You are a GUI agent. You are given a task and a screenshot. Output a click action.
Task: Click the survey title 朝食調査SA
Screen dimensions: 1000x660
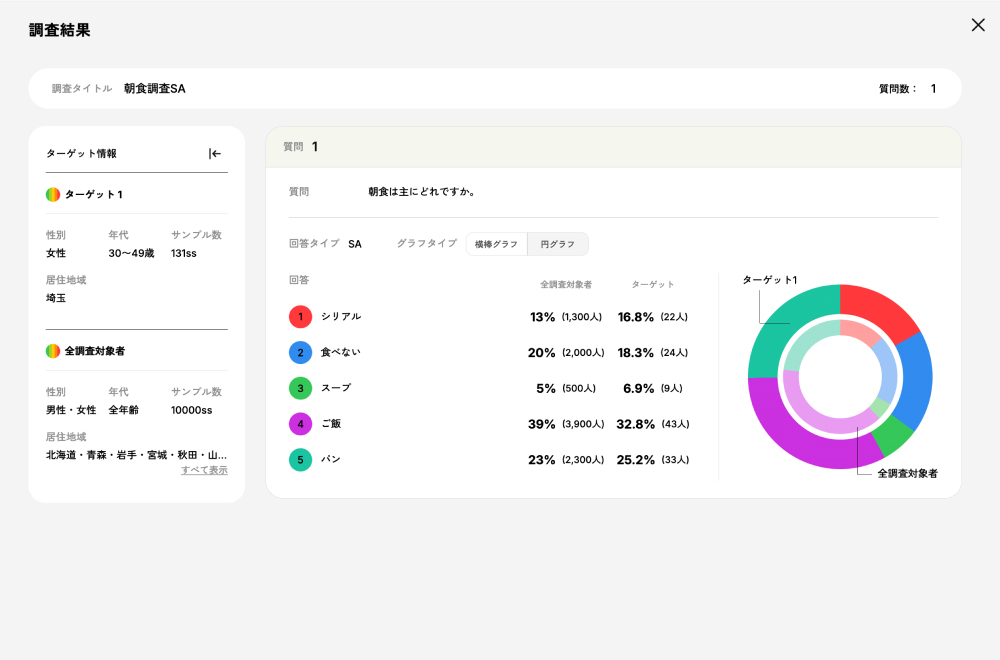pos(154,89)
